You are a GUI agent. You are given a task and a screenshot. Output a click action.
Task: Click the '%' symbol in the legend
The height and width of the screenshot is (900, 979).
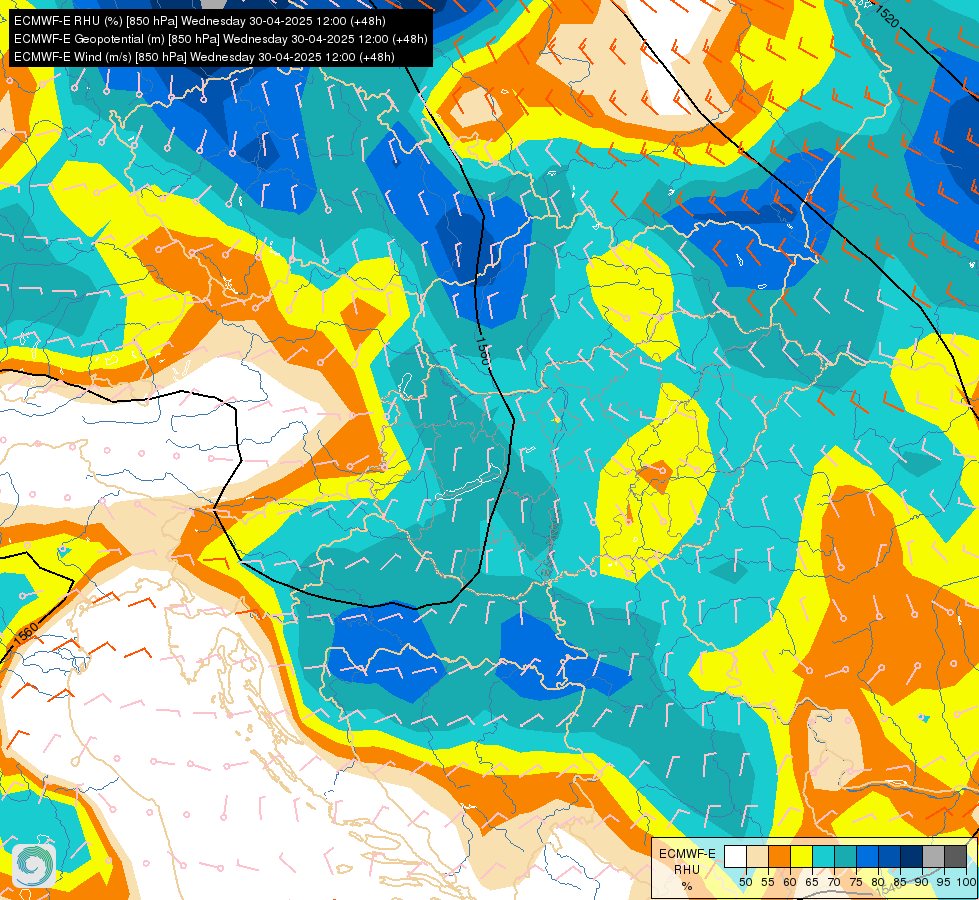[687, 886]
